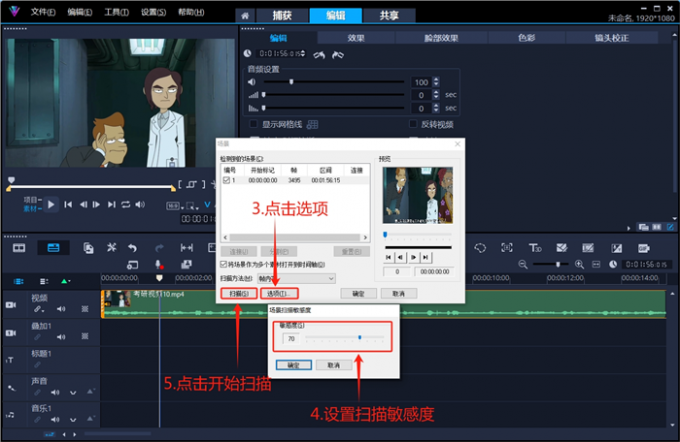
Task: Expand the 声音 track chevron
Action: [x=73, y=393]
